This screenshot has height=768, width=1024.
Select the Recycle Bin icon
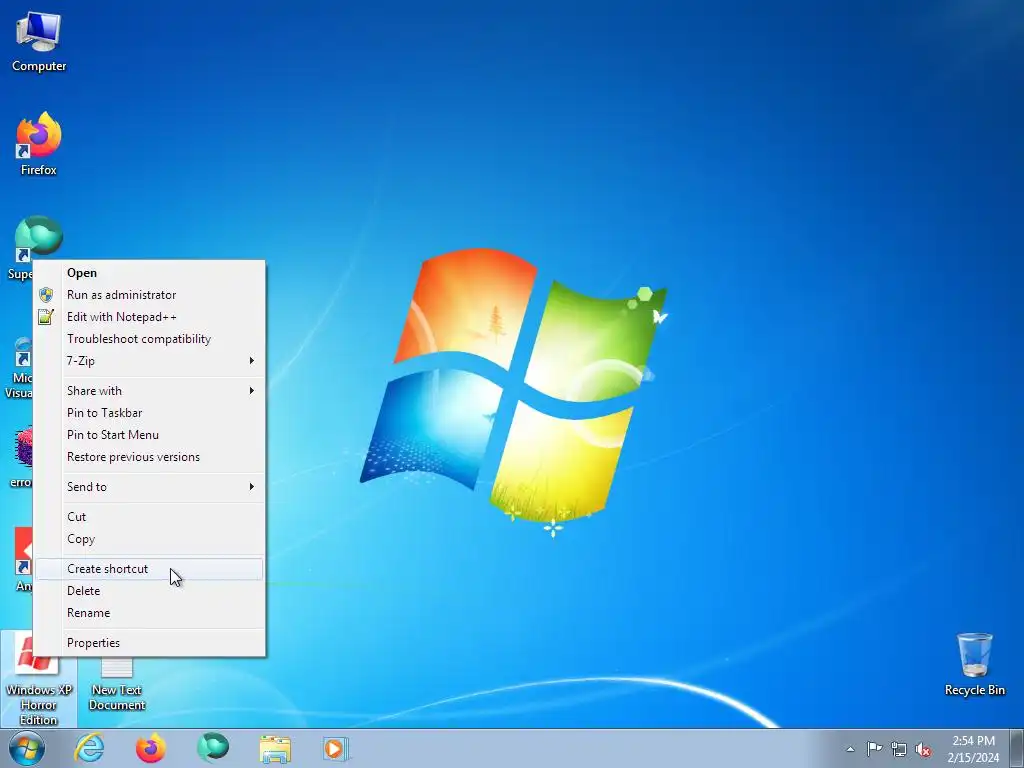click(x=974, y=664)
